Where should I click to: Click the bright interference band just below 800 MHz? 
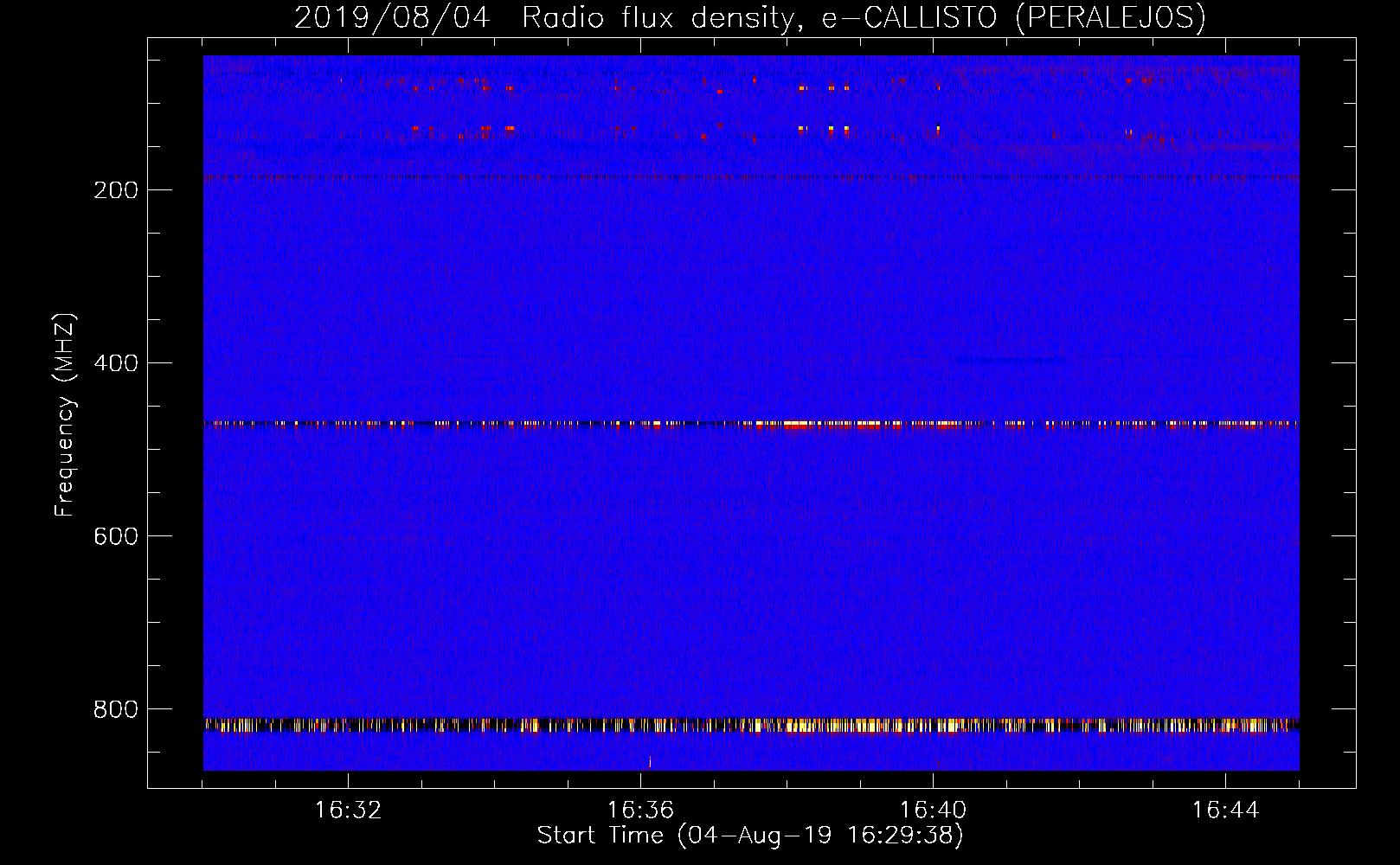(x=751, y=725)
